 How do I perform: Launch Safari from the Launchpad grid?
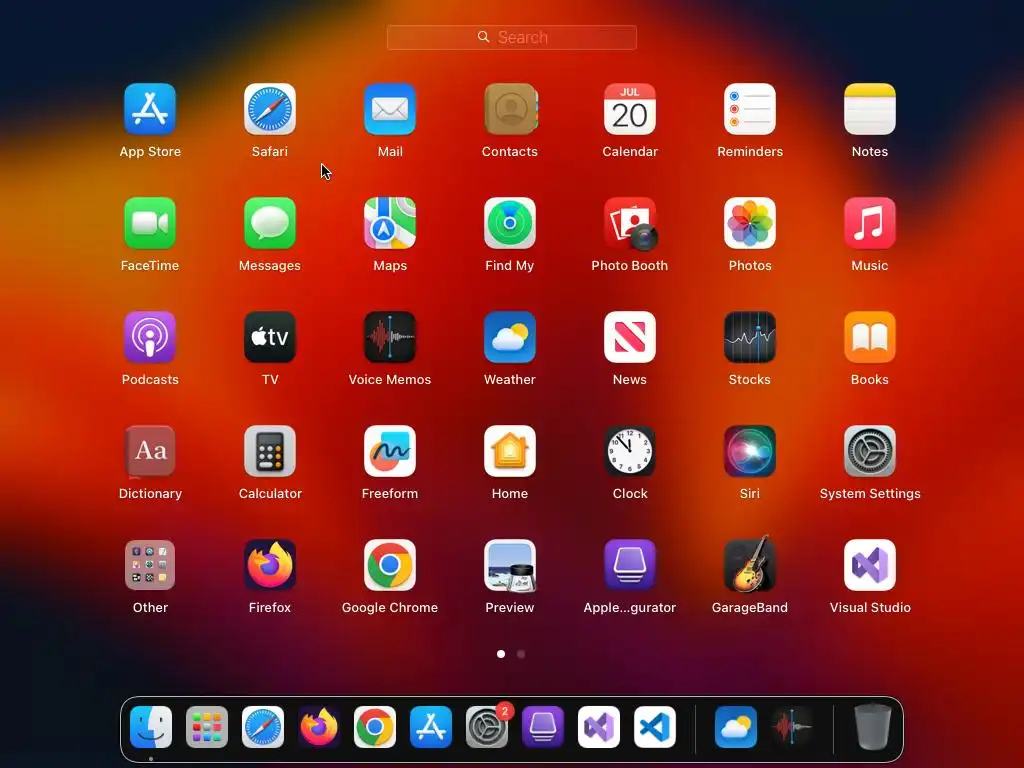coord(270,109)
